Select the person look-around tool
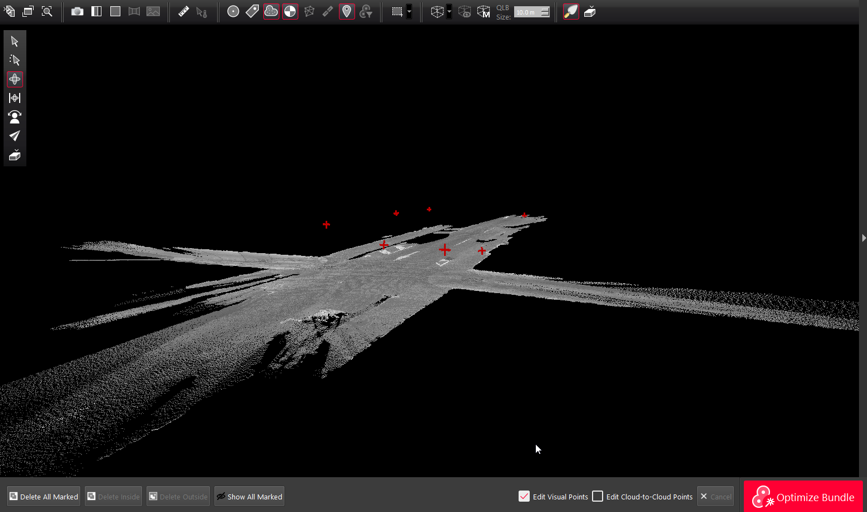 15,117
